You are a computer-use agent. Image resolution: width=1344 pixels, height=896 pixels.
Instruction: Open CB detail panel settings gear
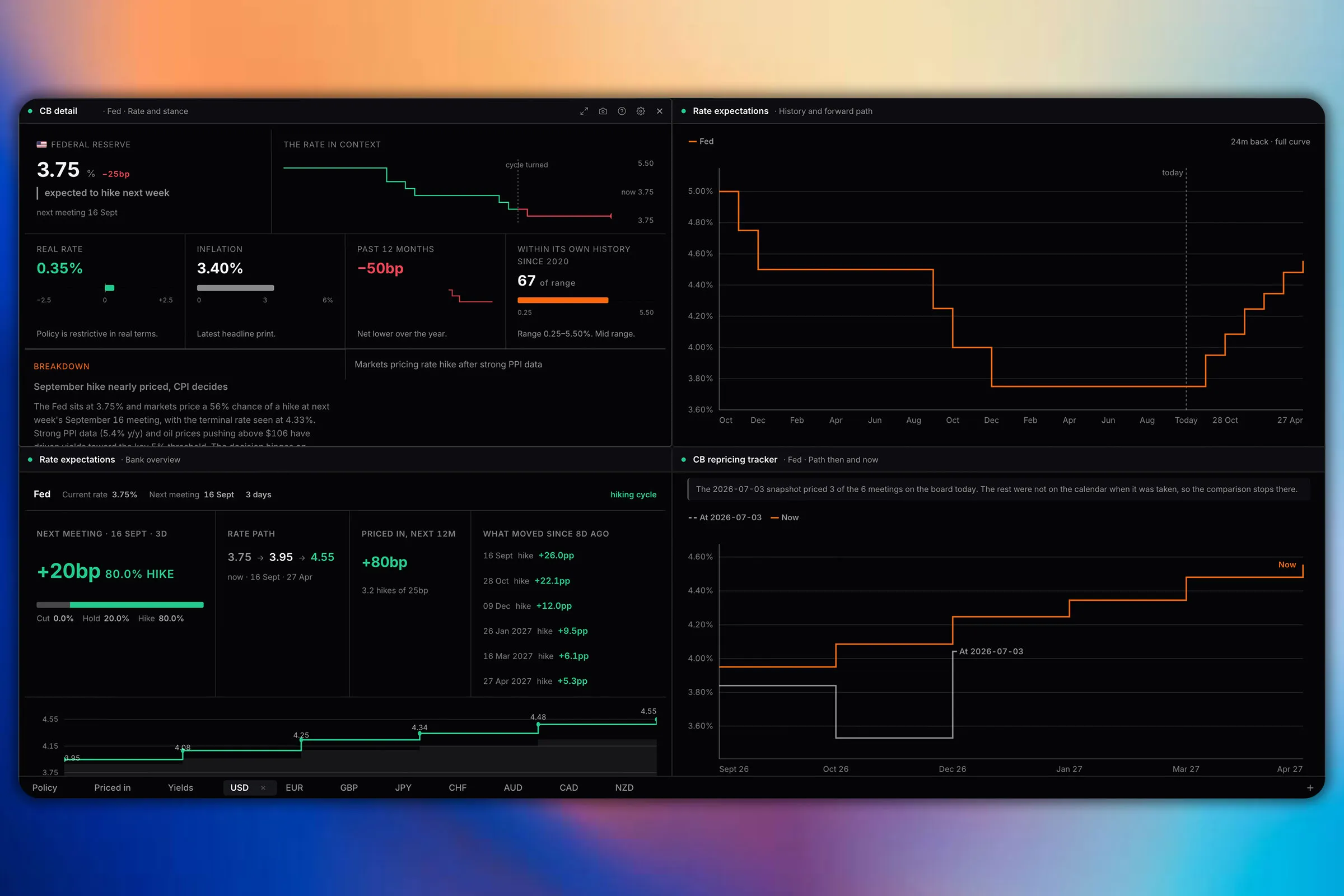[641, 111]
